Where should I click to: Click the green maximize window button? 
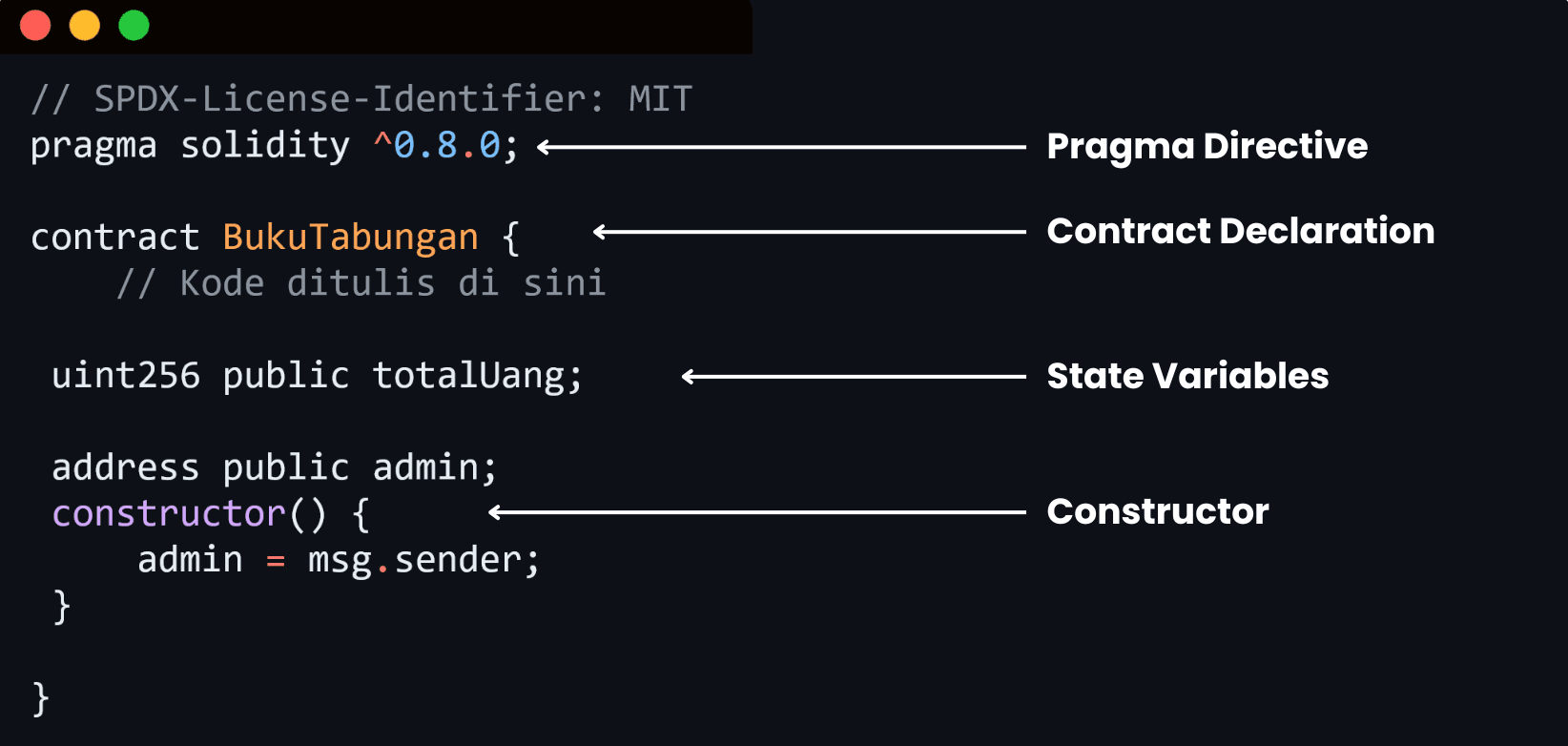pyautogui.click(x=134, y=26)
